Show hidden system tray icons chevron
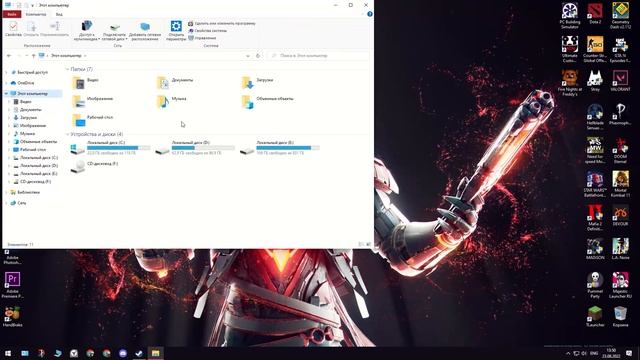 click(568, 353)
